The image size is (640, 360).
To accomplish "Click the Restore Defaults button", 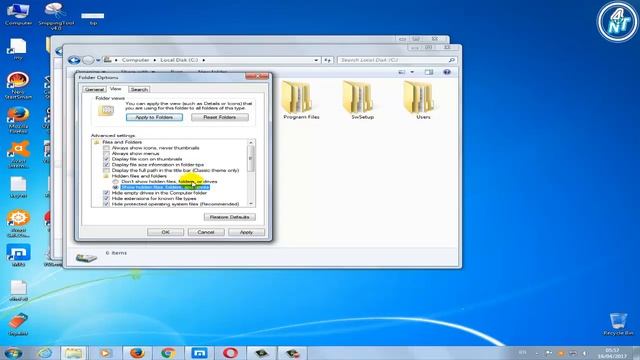I will (x=230, y=217).
